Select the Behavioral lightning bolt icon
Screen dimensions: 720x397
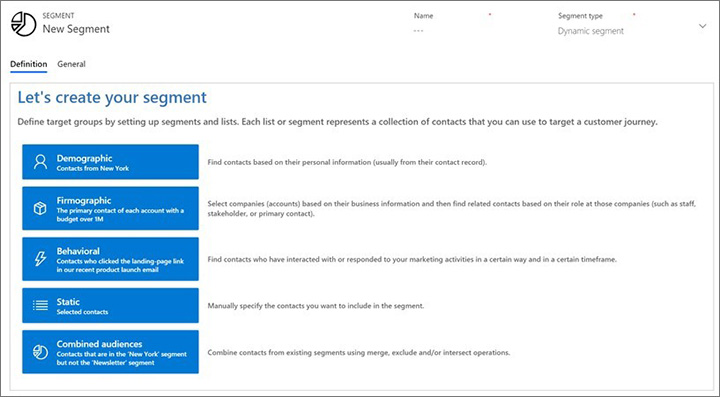[x=40, y=259]
